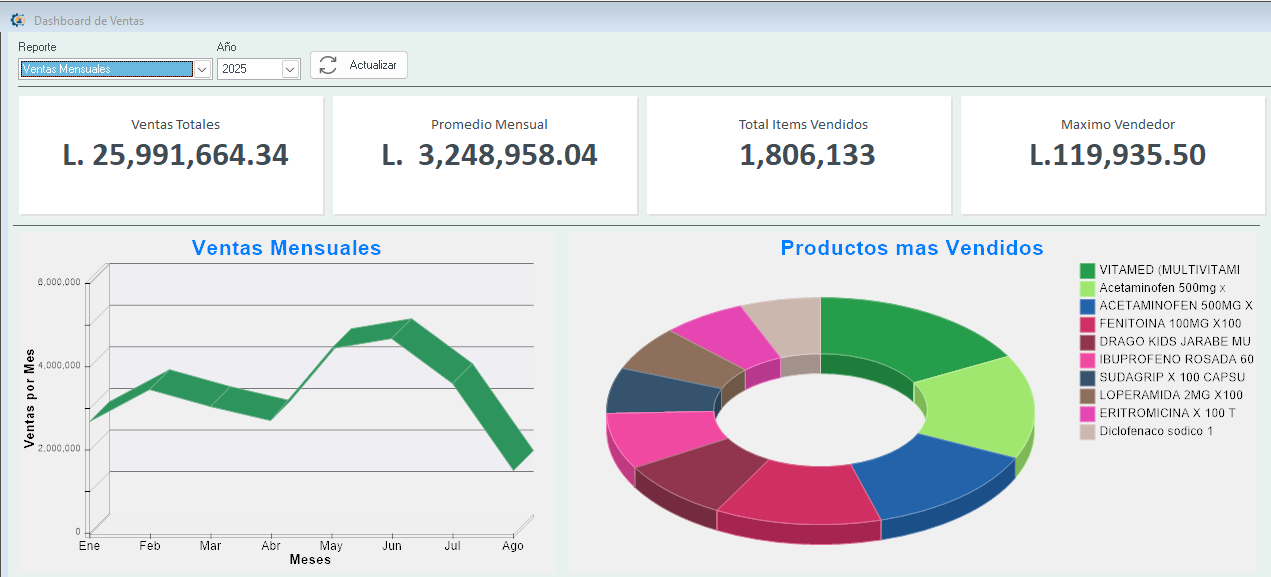The width and height of the screenshot is (1271, 577).
Task: Select the highlighted Ventas Mensuales combo text
Action: pyautogui.click(x=105, y=69)
